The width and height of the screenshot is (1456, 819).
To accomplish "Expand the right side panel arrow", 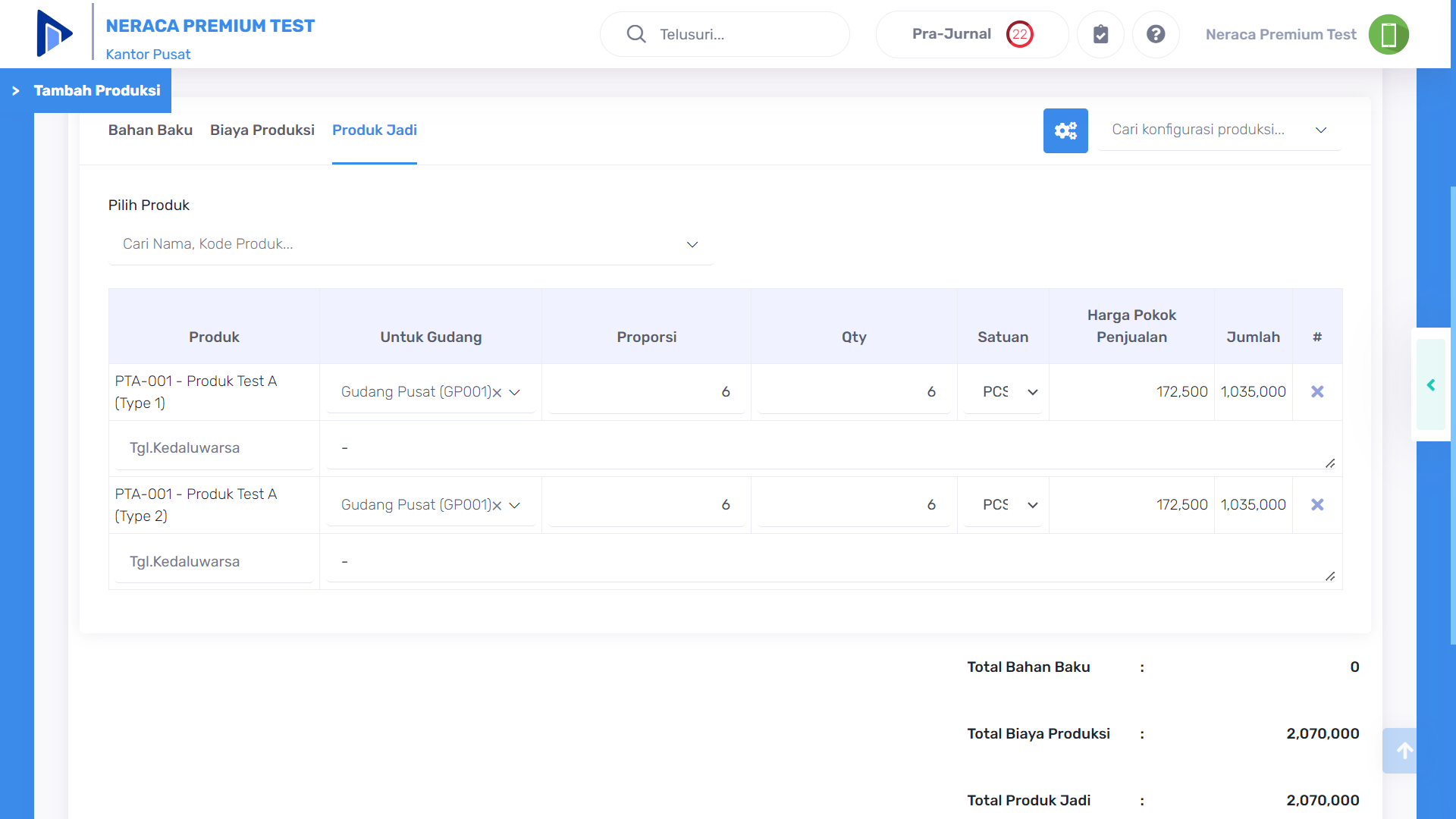I will pyautogui.click(x=1431, y=385).
